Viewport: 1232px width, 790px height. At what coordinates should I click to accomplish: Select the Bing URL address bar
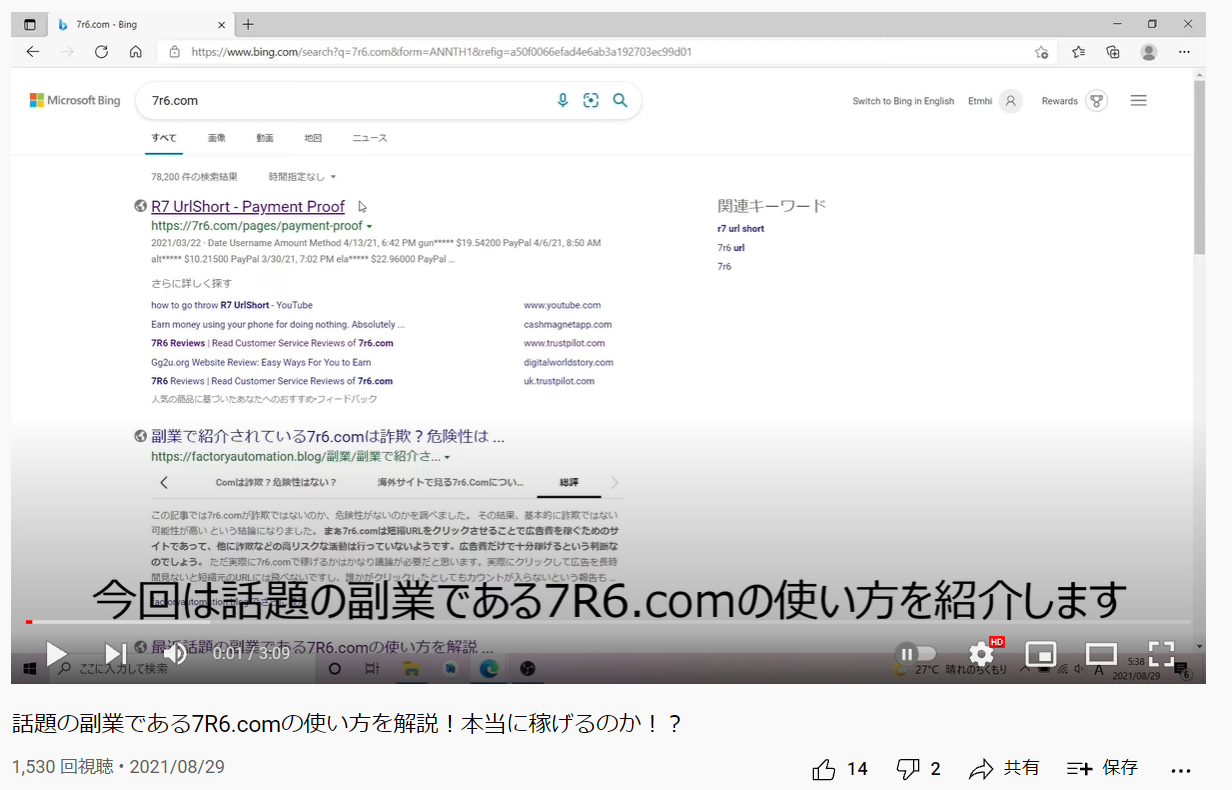[607, 52]
